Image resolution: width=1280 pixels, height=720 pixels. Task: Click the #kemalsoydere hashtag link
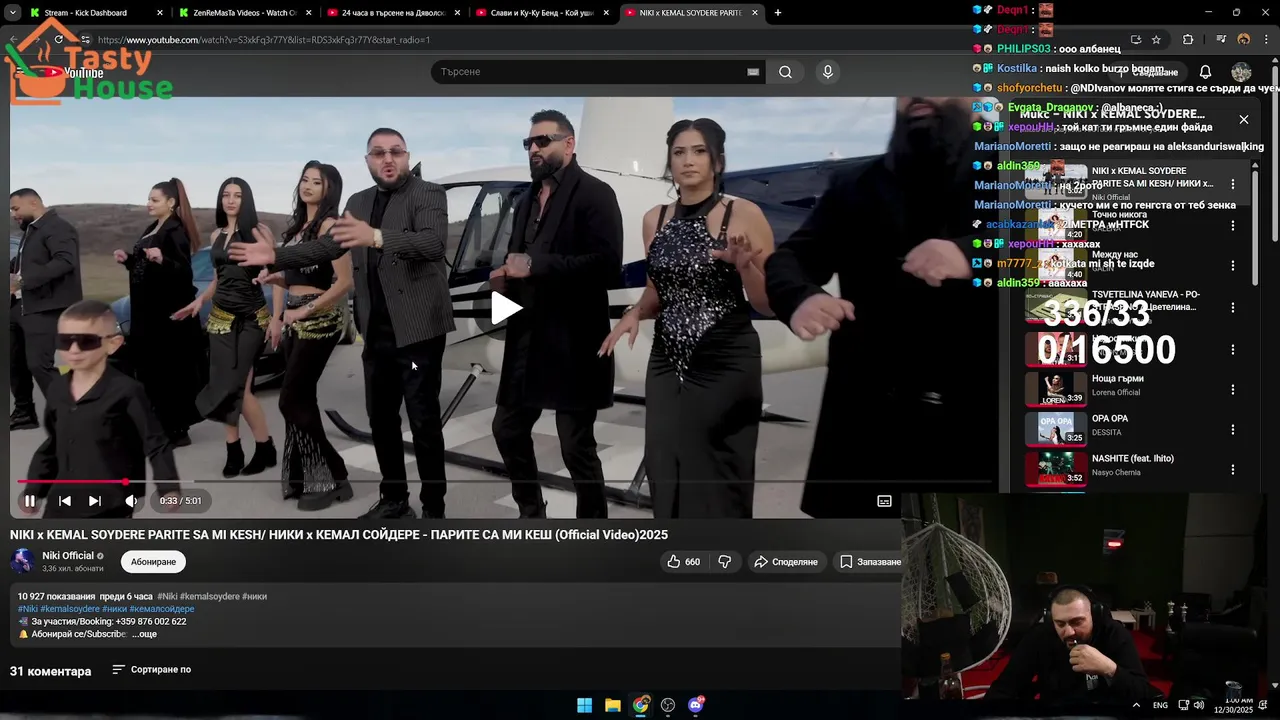coord(70,609)
